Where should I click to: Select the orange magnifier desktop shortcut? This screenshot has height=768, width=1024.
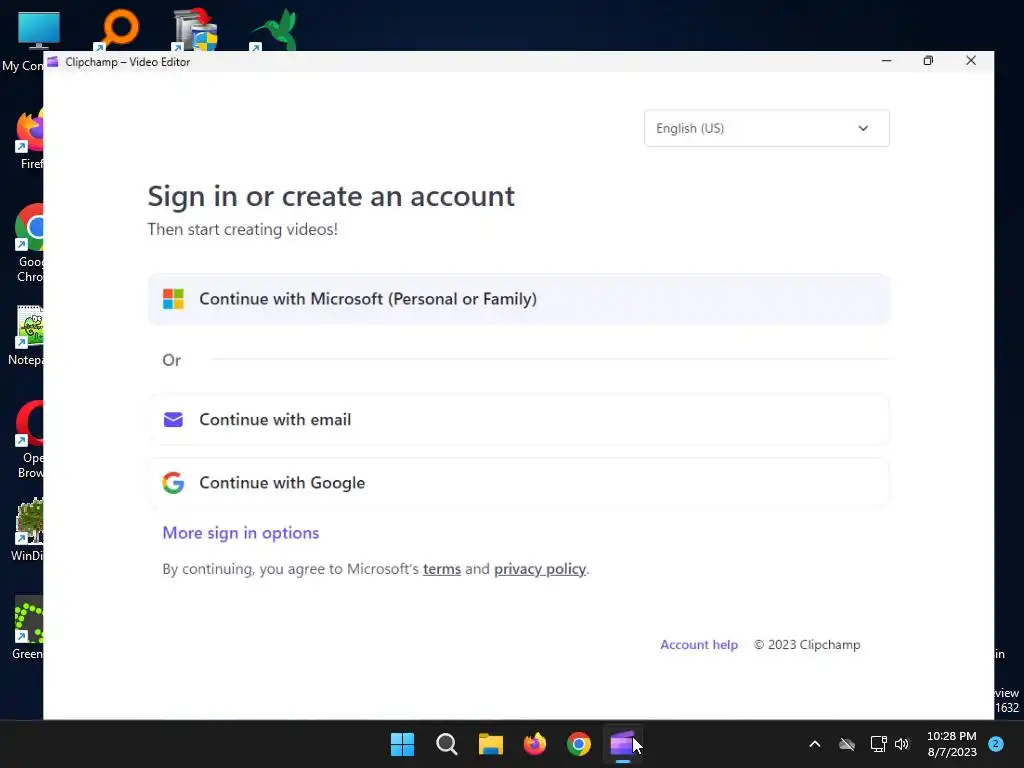pyautogui.click(x=118, y=30)
